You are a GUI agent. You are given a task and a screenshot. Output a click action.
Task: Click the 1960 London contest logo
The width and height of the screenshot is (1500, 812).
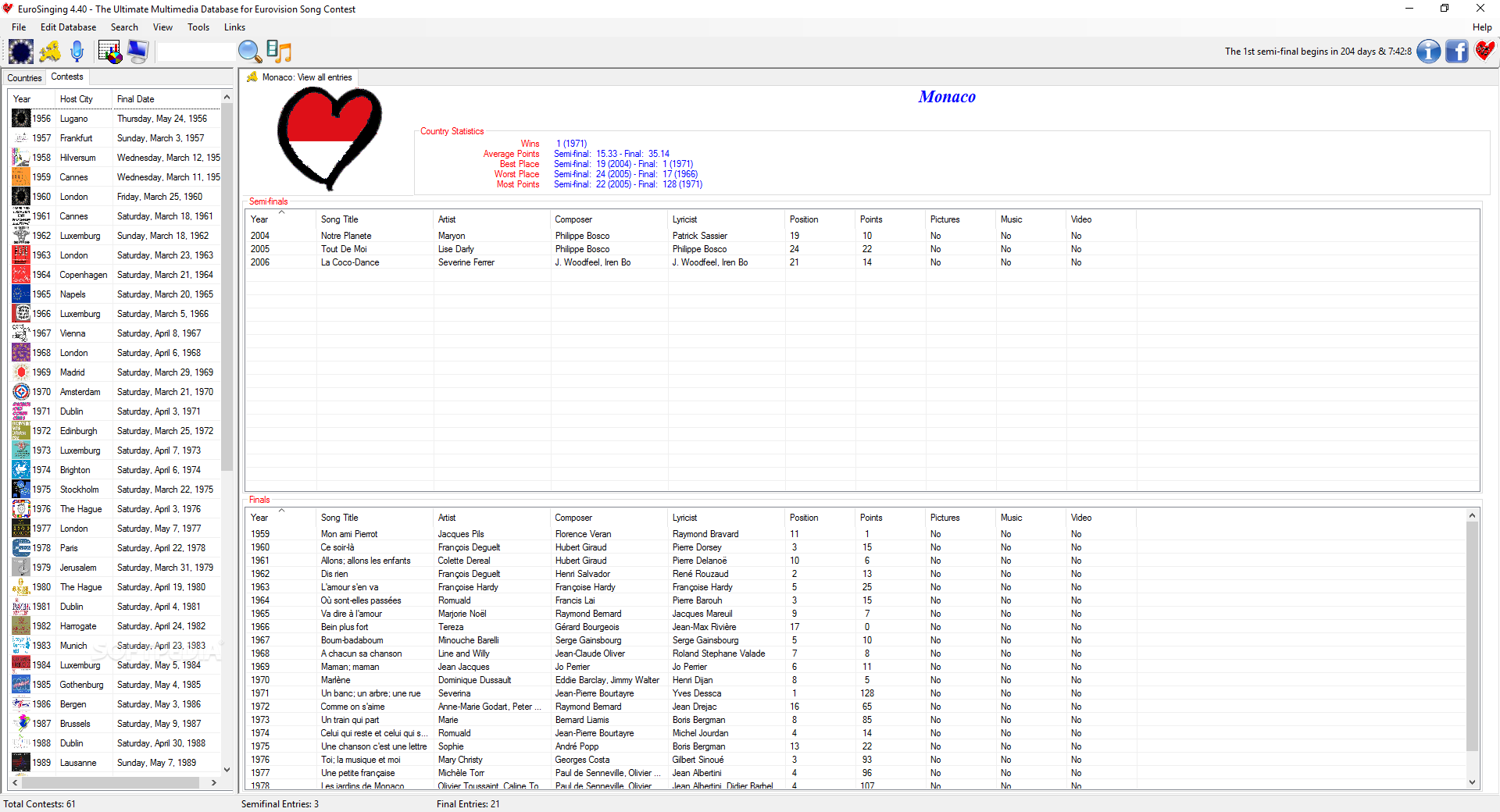click(21, 197)
